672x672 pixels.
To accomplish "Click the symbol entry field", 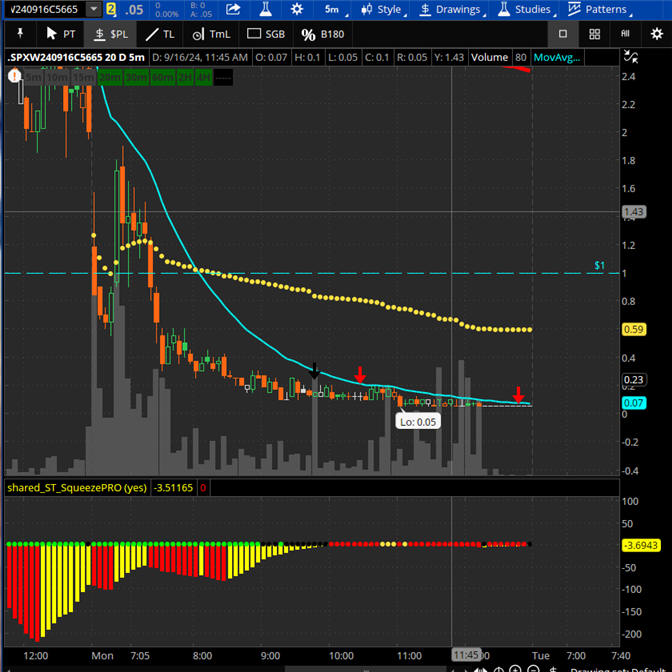I will click(45, 9).
